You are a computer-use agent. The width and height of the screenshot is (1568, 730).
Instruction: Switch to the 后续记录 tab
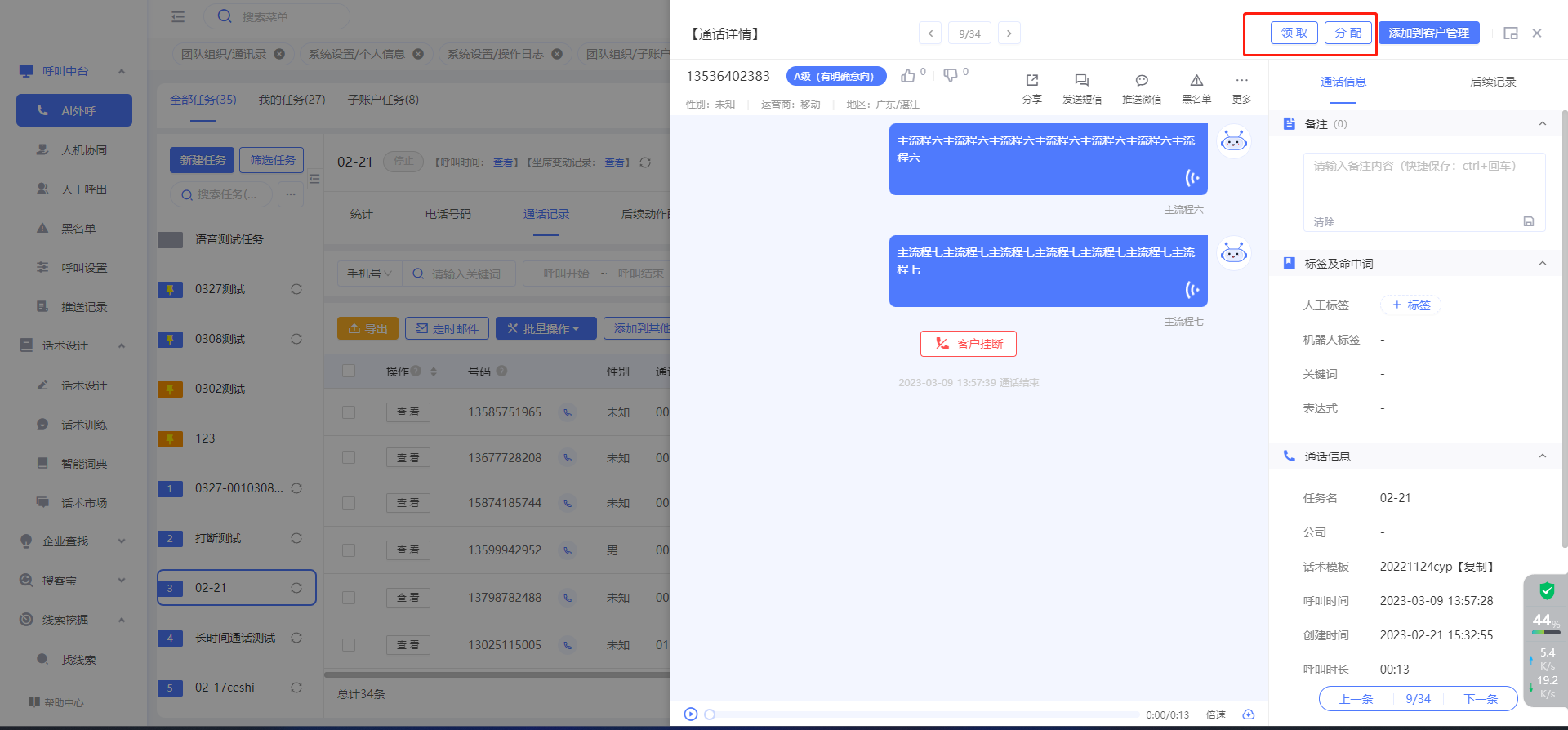(1493, 82)
